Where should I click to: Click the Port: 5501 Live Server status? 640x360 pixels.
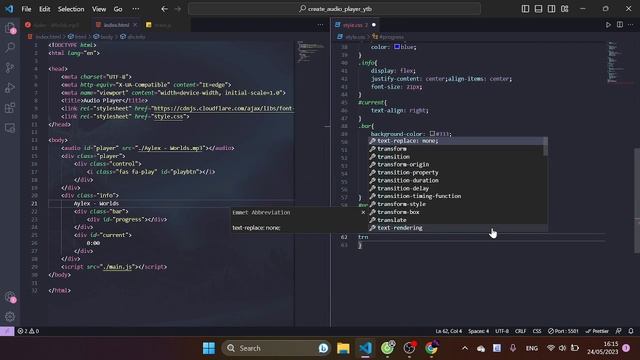(563, 331)
